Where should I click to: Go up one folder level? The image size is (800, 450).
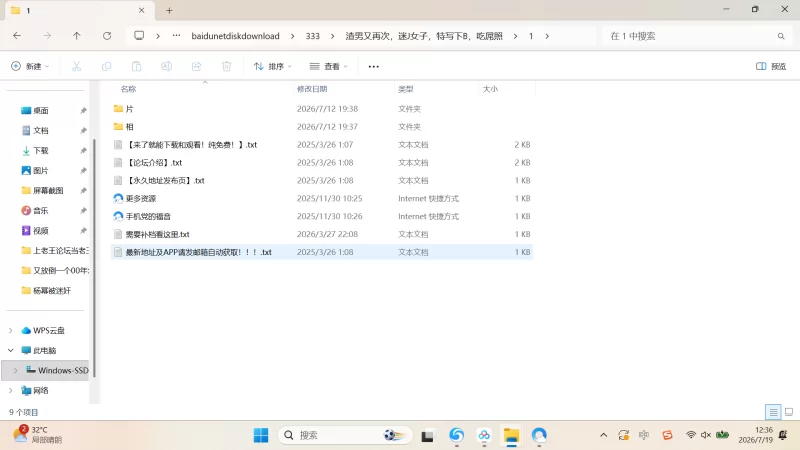(x=77, y=36)
